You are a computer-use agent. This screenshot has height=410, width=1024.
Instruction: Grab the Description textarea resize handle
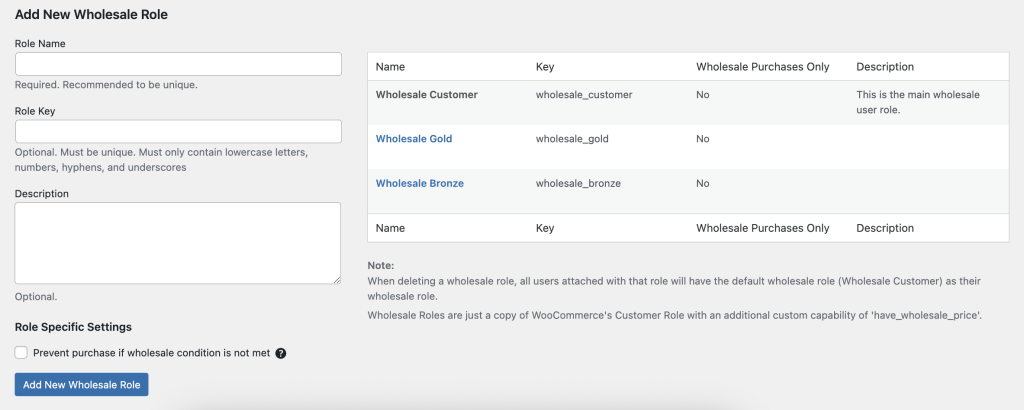click(x=336, y=279)
